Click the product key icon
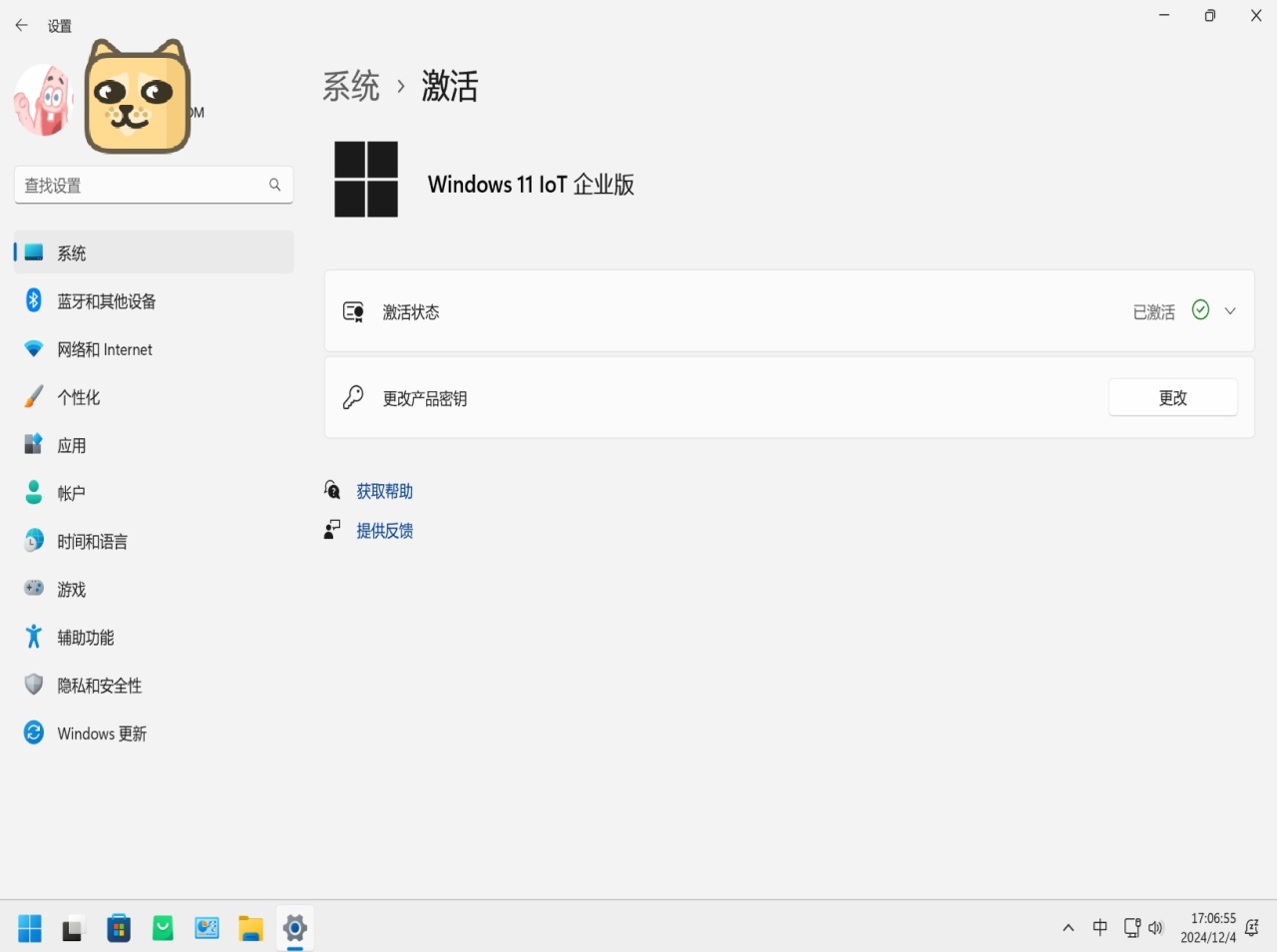1277x952 pixels. pyautogui.click(x=353, y=398)
